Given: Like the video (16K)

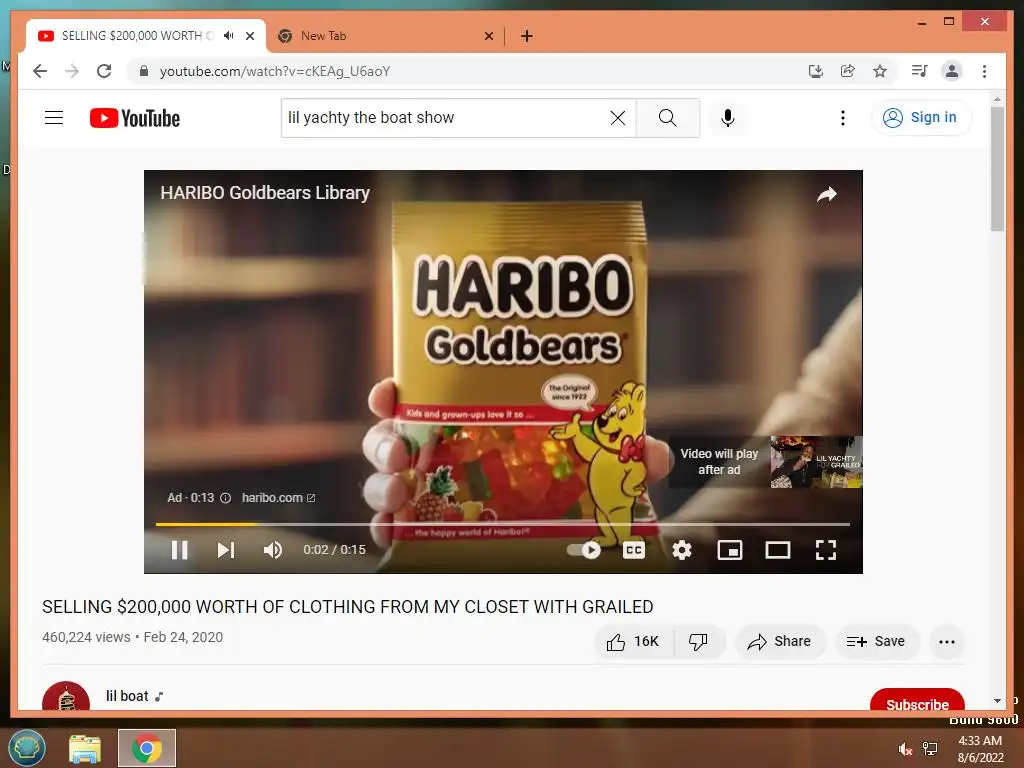Looking at the screenshot, I should (632, 642).
